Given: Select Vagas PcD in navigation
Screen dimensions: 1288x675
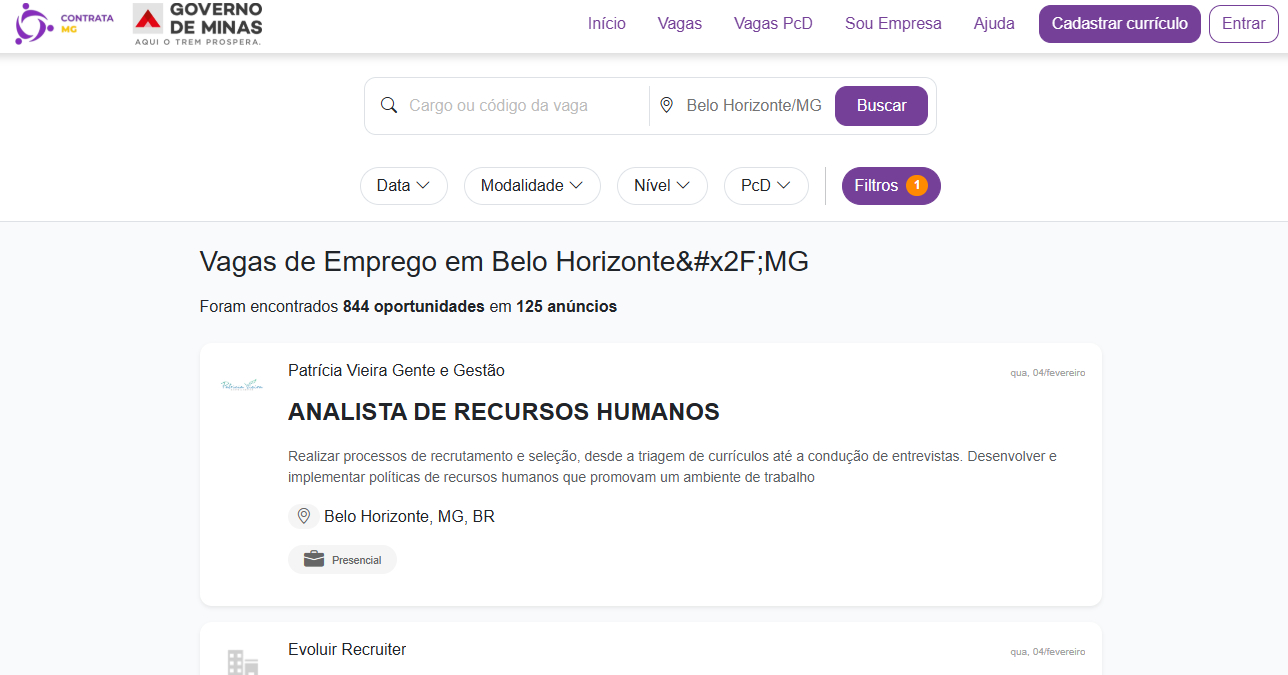Looking at the screenshot, I should tap(773, 24).
